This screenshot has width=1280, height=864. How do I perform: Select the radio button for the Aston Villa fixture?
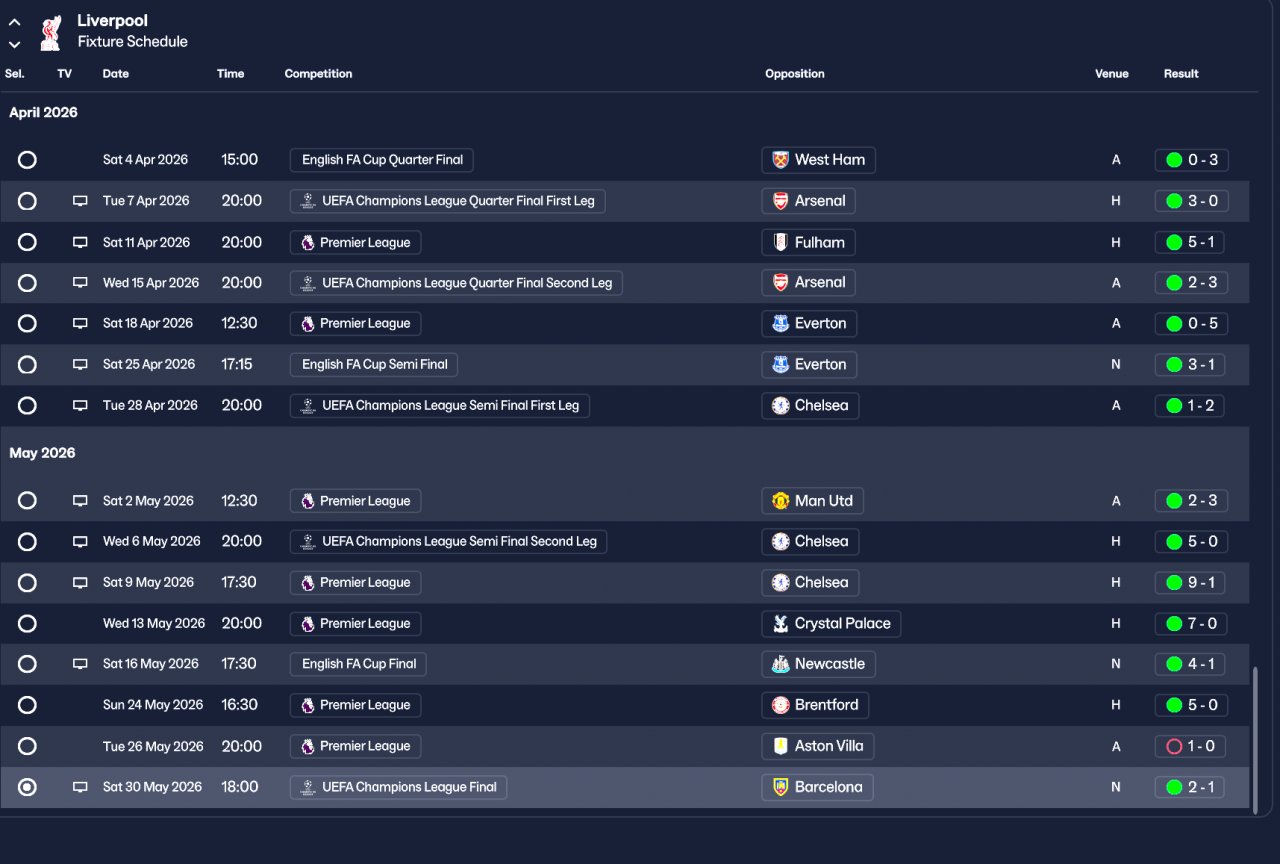tap(27, 746)
